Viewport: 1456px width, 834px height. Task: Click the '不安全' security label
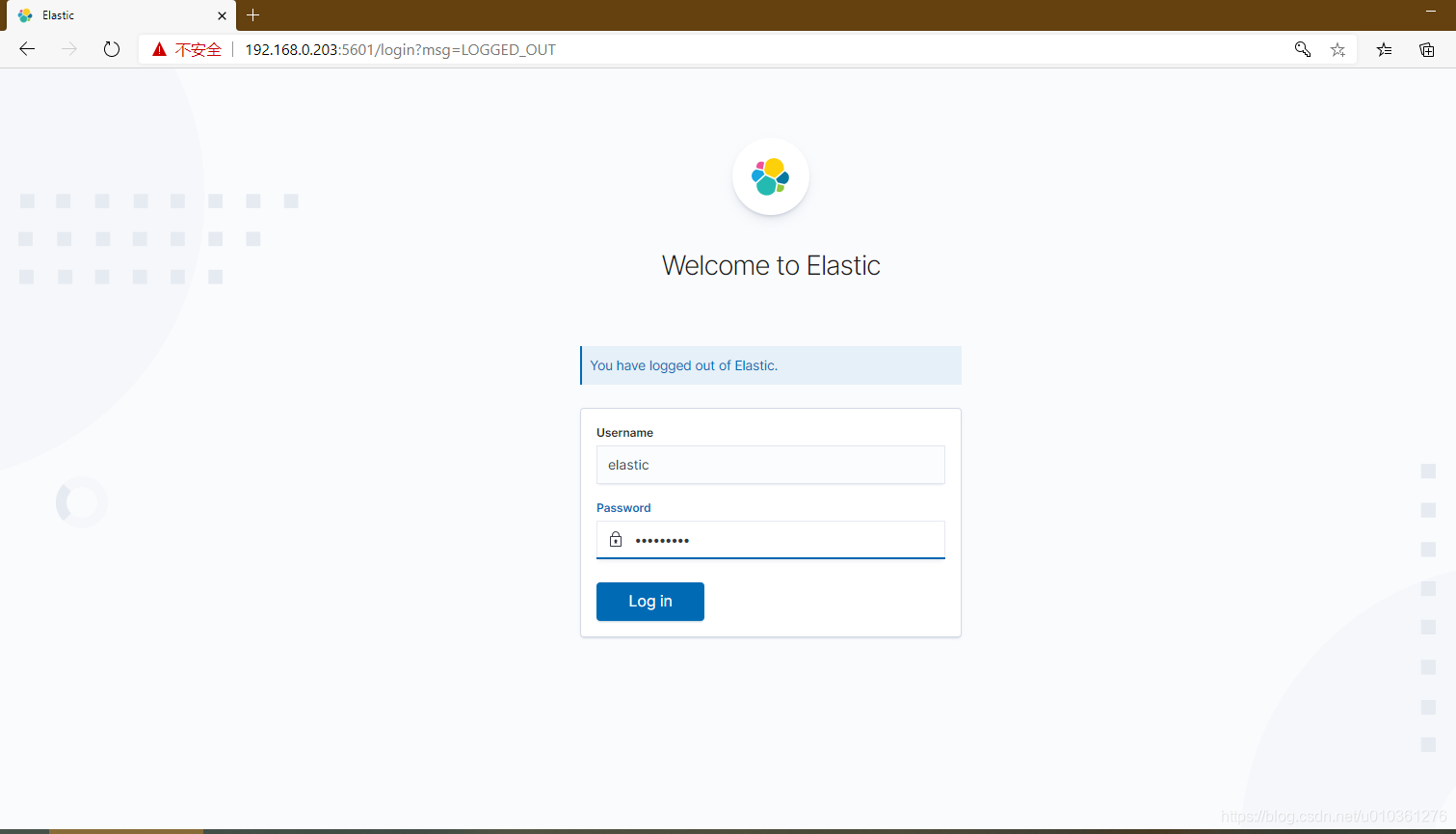[x=199, y=49]
